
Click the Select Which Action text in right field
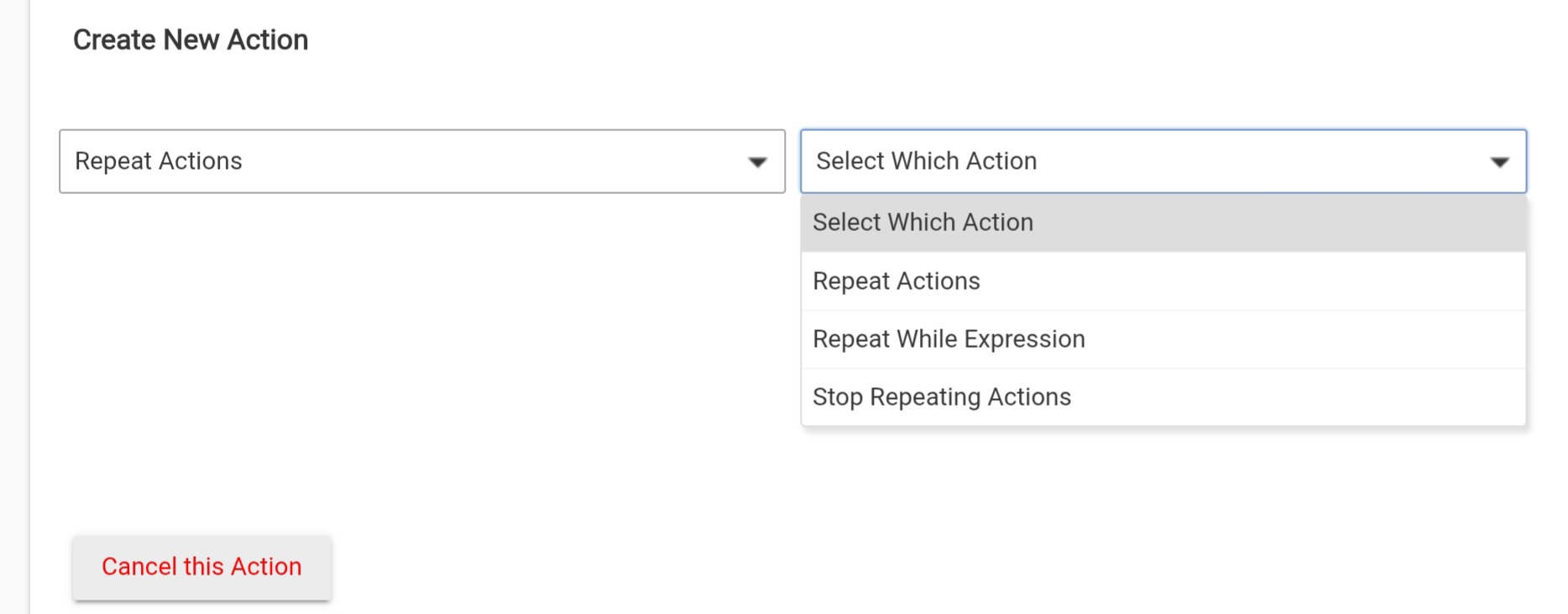point(926,161)
